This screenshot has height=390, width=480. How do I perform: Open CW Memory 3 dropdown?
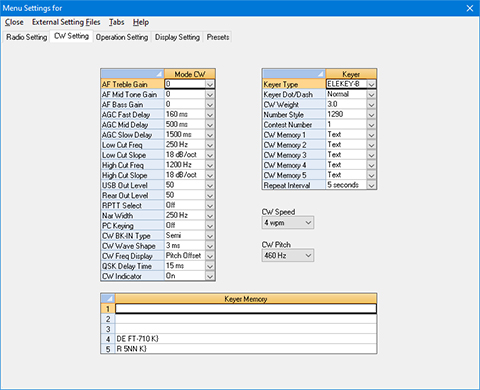pyautogui.click(x=371, y=155)
